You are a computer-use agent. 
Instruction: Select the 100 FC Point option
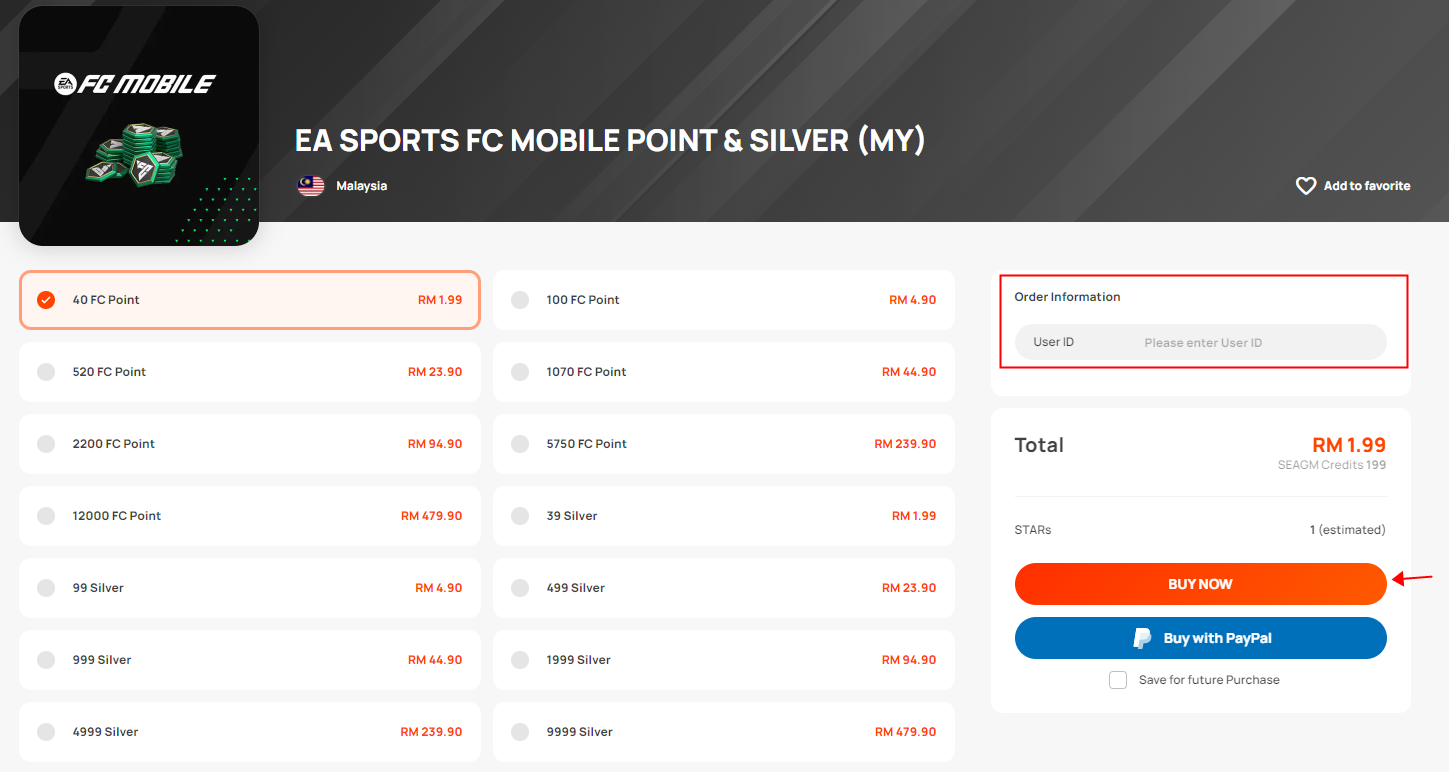(x=724, y=300)
